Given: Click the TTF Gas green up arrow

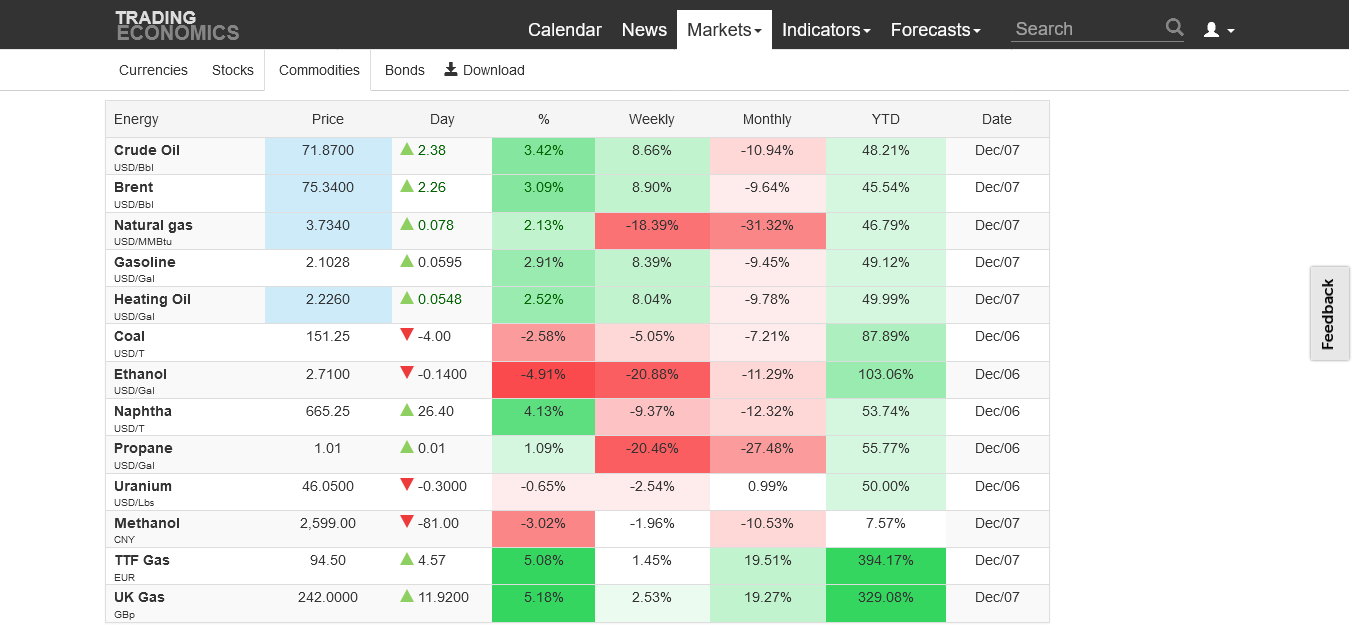Looking at the screenshot, I should coord(407,559).
